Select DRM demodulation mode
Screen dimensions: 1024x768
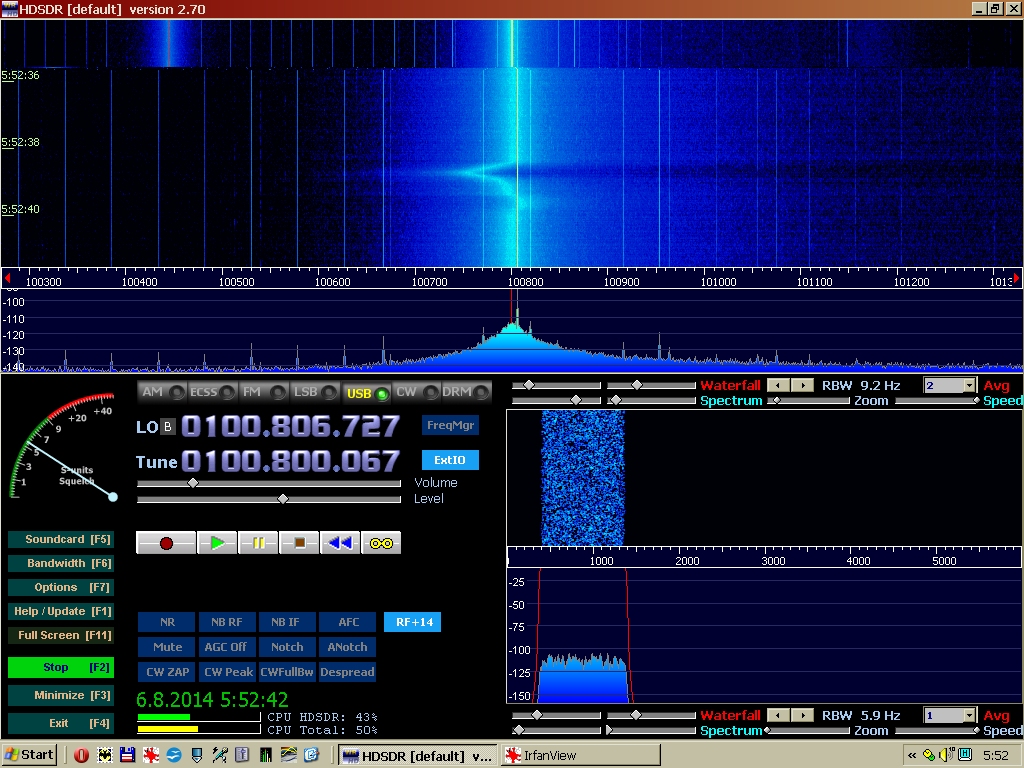pos(466,392)
